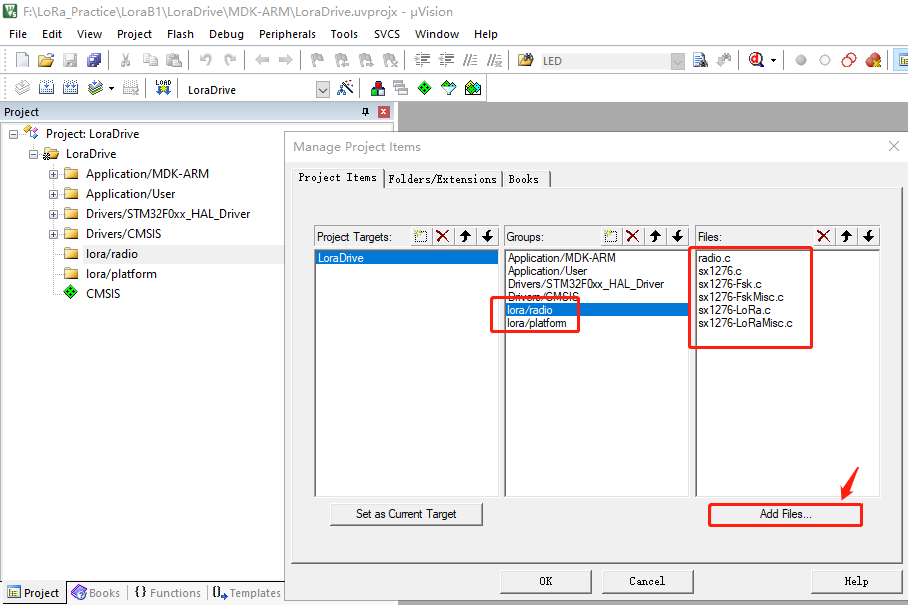Expand the Drivers/CMSIS tree folder
Image resolution: width=908 pixels, height=607 pixels.
53,235
